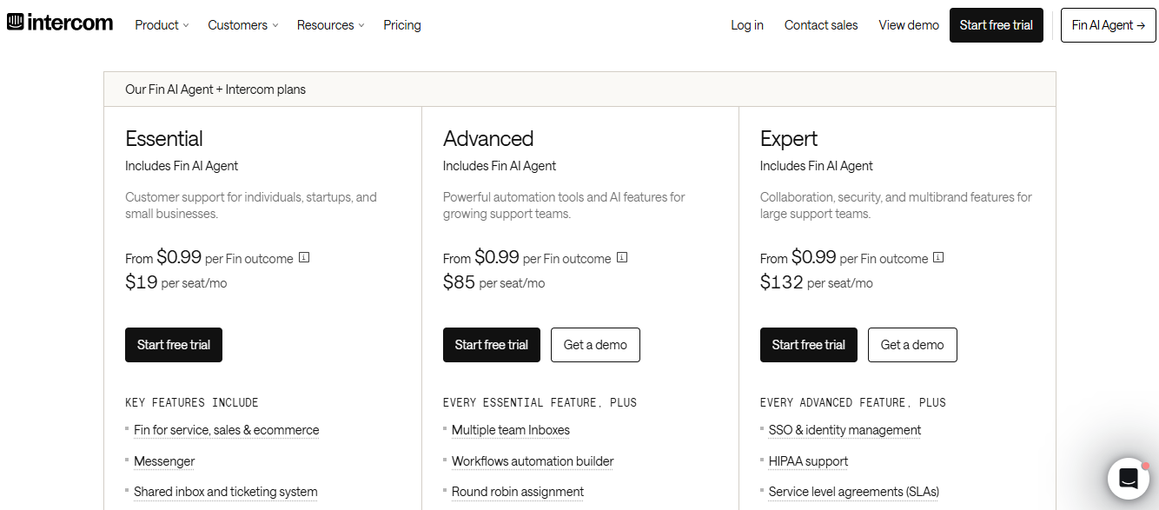Start free trial for Essential plan
The height and width of the screenshot is (510, 1159).
(174, 344)
